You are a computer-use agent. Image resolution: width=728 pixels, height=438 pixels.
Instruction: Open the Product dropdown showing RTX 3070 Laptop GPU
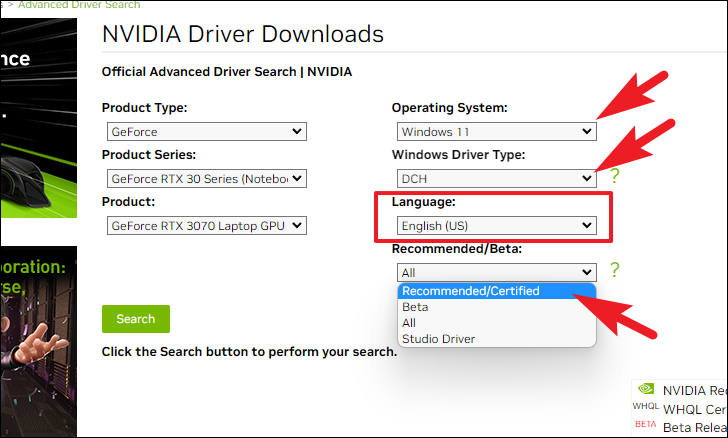207,225
